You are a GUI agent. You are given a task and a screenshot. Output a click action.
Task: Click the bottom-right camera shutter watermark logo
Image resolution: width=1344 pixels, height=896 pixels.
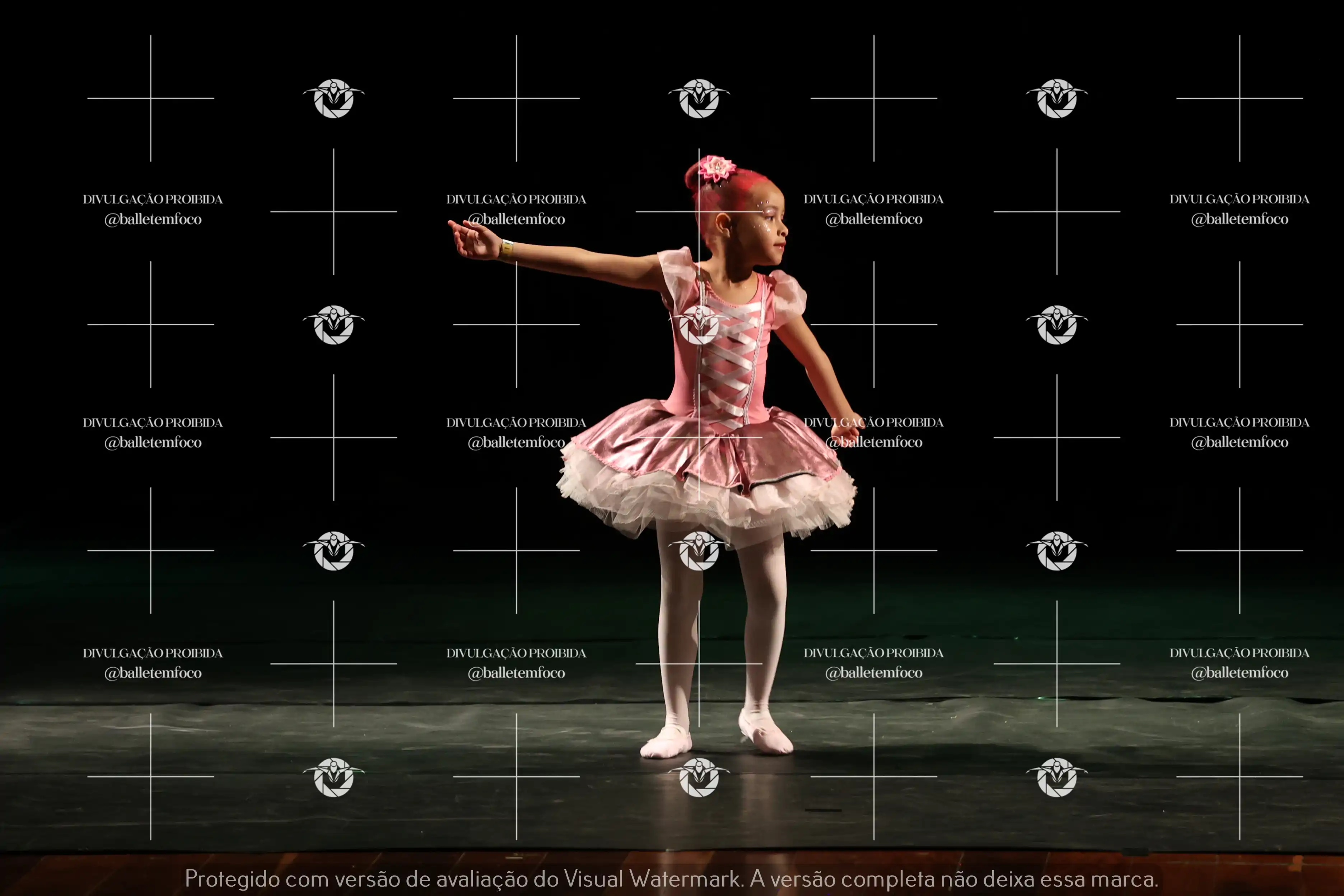click(x=1056, y=777)
